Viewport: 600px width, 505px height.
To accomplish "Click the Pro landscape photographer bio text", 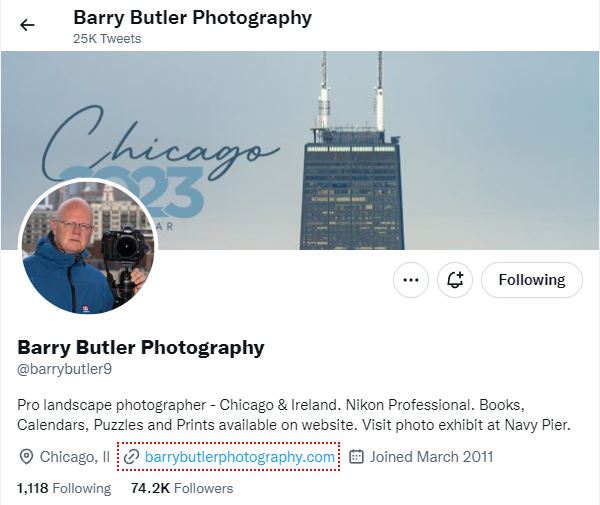I will [x=294, y=415].
